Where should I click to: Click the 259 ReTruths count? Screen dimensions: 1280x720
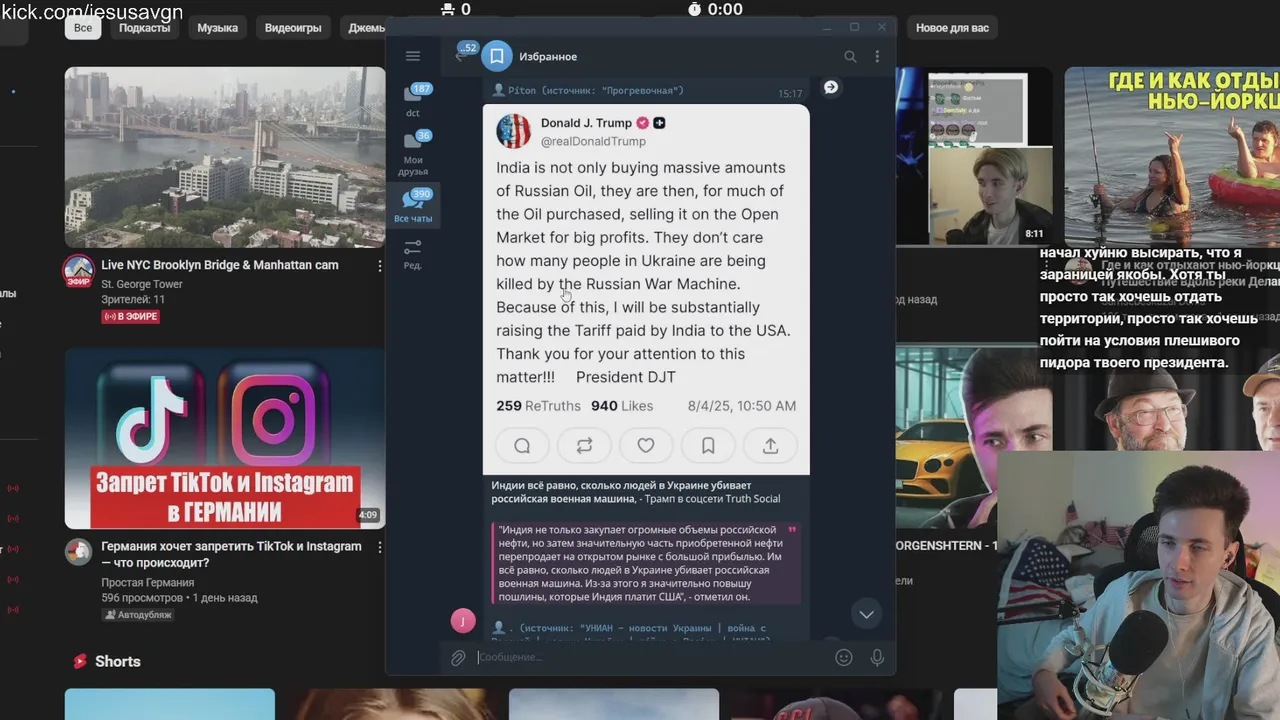click(x=538, y=406)
